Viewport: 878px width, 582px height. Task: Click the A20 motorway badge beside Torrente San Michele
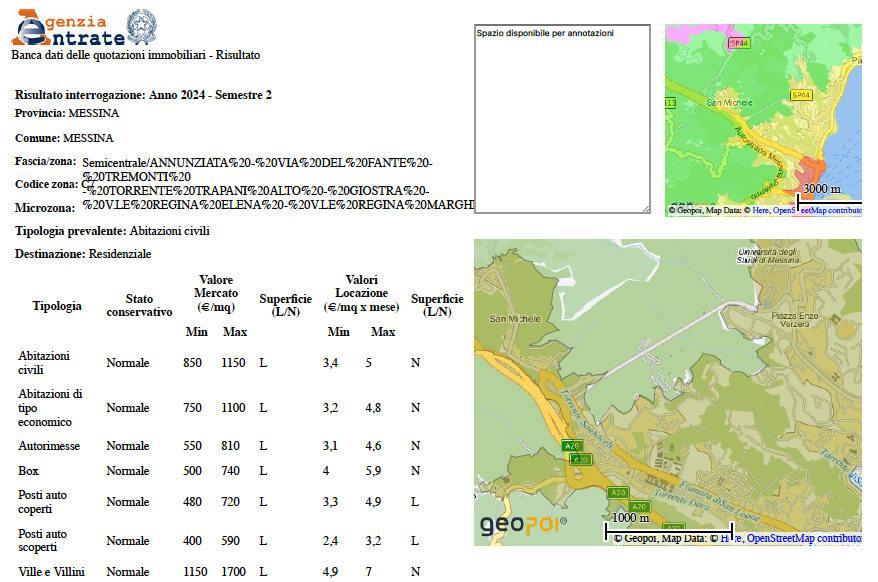572,446
